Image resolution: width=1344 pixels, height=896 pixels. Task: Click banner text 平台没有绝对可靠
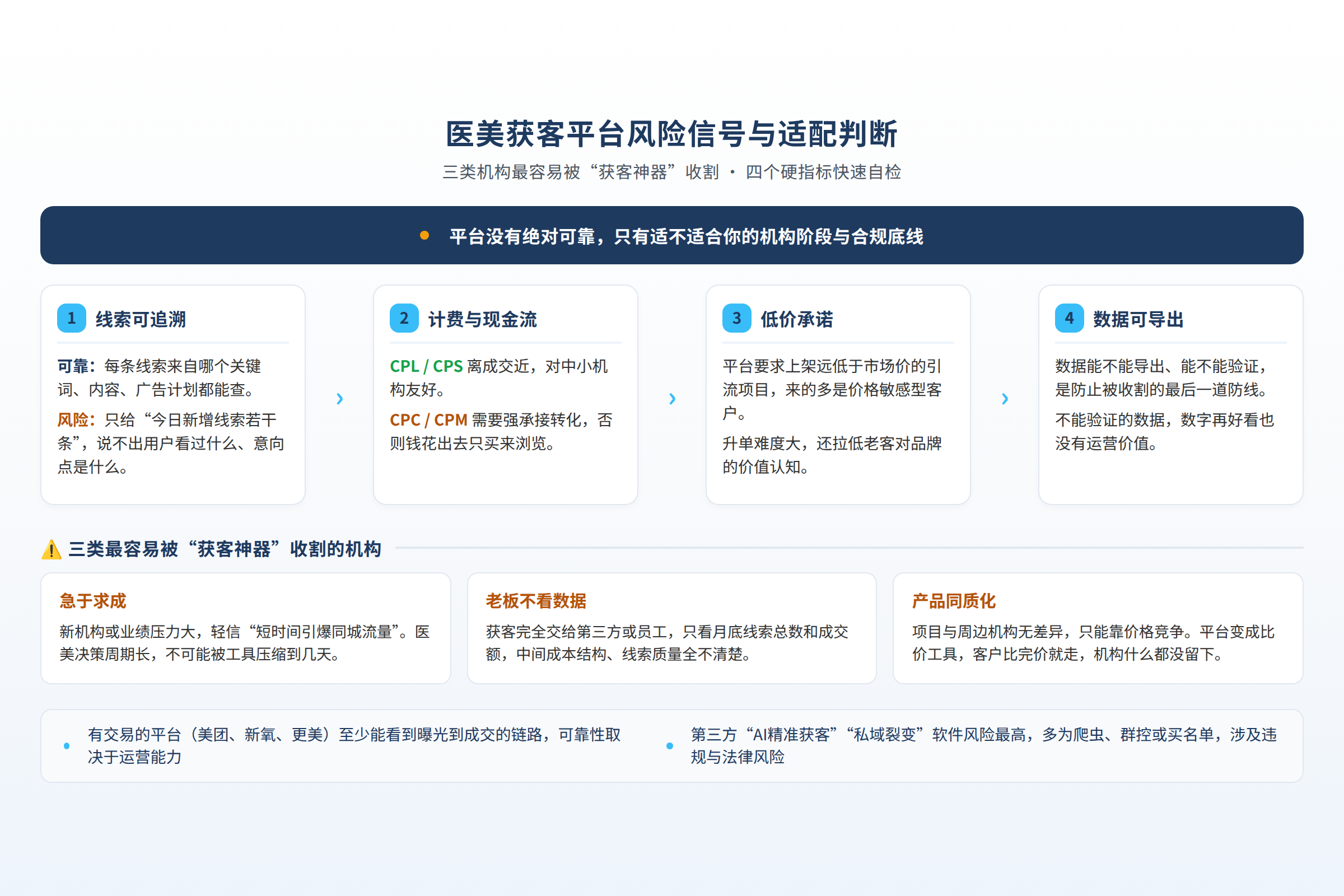(685, 236)
